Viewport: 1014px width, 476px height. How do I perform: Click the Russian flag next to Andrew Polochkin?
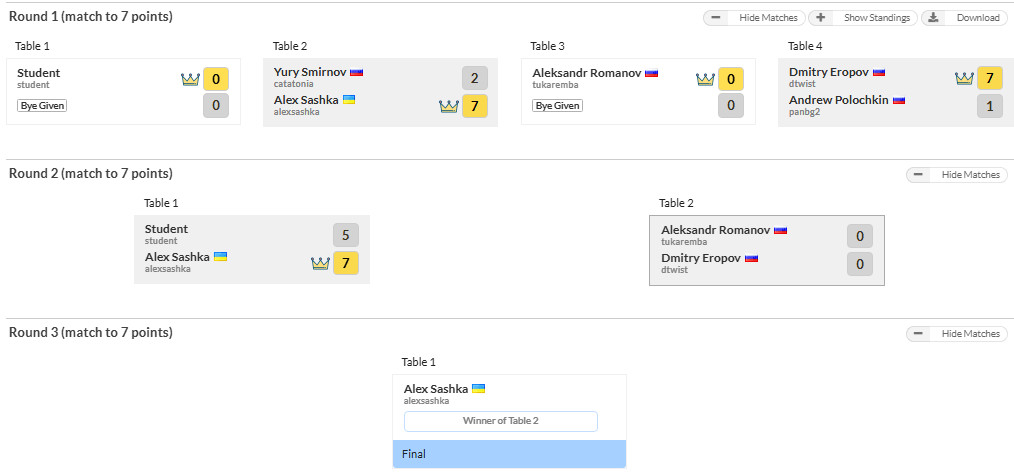(898, 100)
